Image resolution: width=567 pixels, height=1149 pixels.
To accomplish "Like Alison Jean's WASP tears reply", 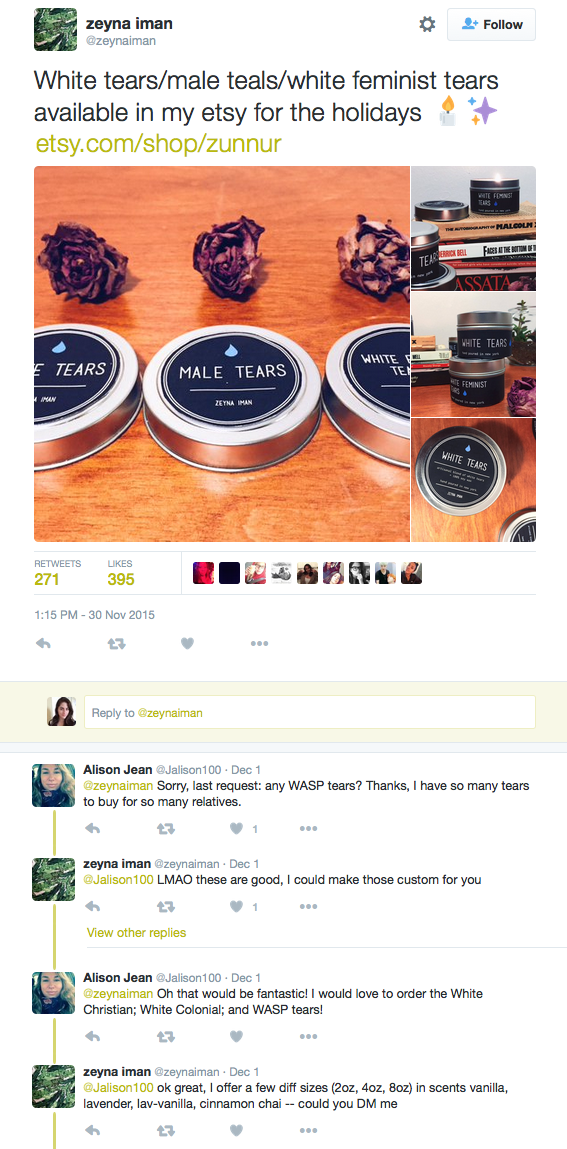I will point(236,829).
